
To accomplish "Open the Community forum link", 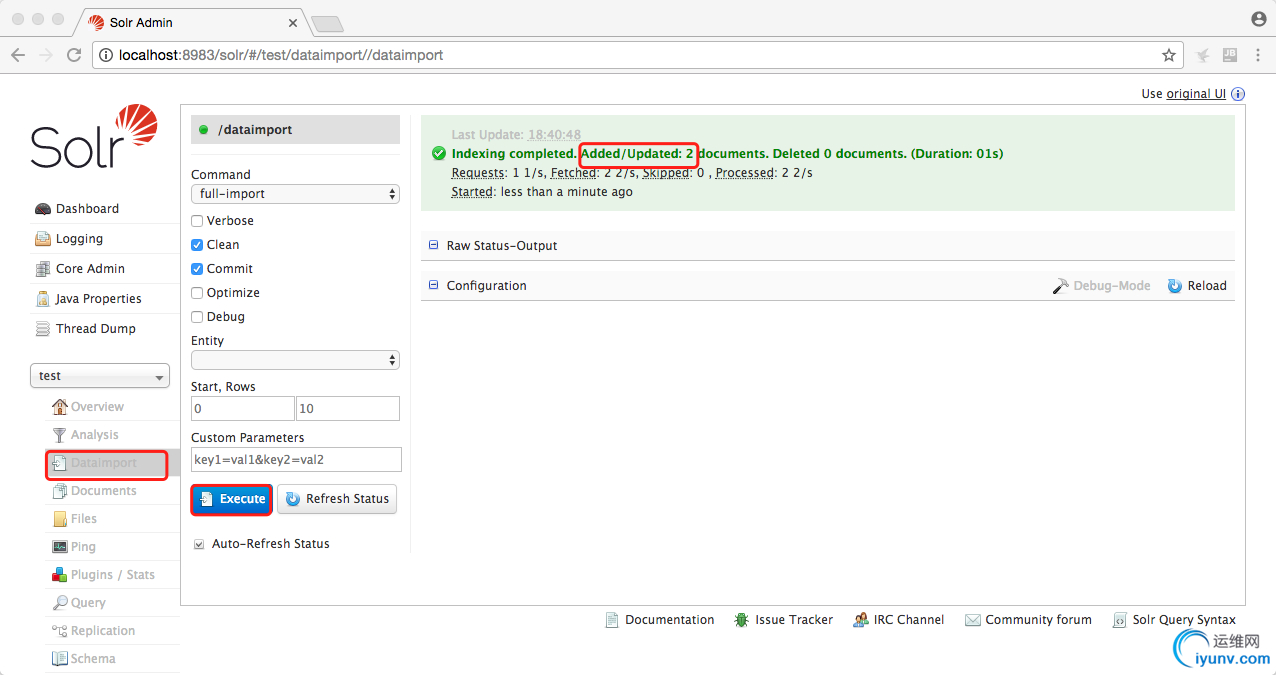I will (x=1029, y=620).
